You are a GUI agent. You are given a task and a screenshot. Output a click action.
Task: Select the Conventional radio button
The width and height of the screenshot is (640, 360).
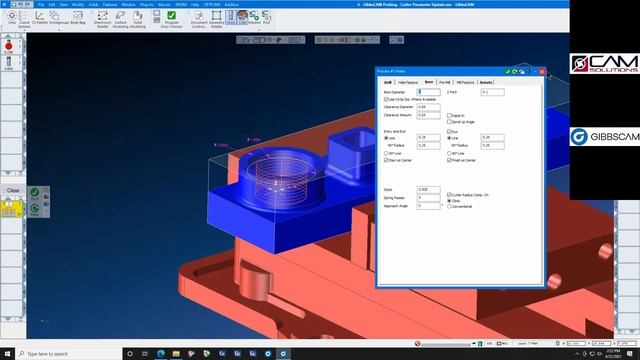pyautogui.click(x=449, y=207)
